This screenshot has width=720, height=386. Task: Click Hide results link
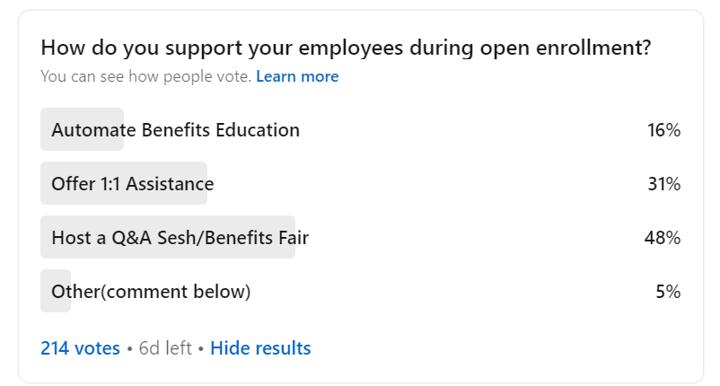[260, 348]
